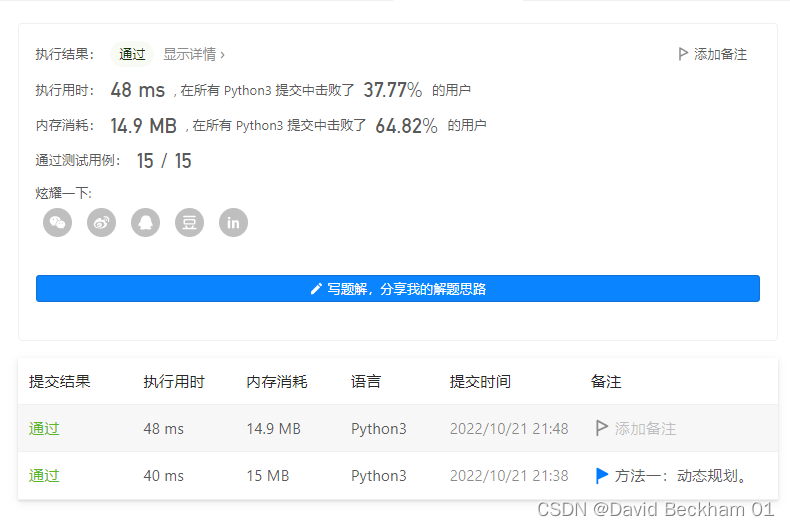This screenshot has width=790, height=526.
Task: Share result via Douban icon
Action: (189, 222)
